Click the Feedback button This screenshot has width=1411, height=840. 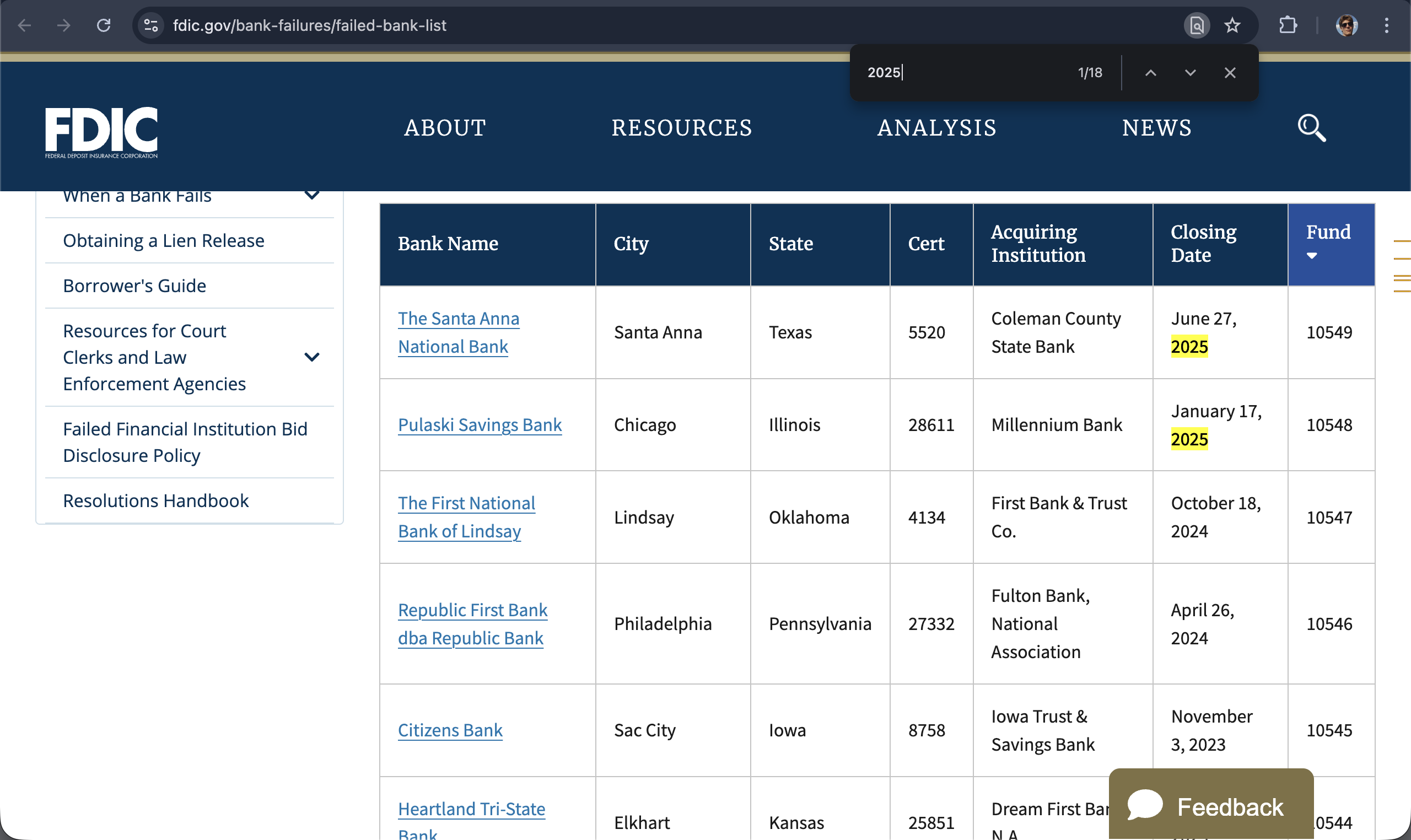tap(1210, 806)
